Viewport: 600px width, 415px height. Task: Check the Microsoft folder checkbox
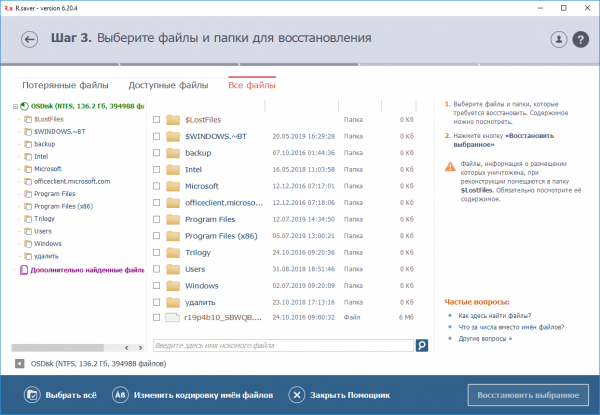[x=156, y=186]
